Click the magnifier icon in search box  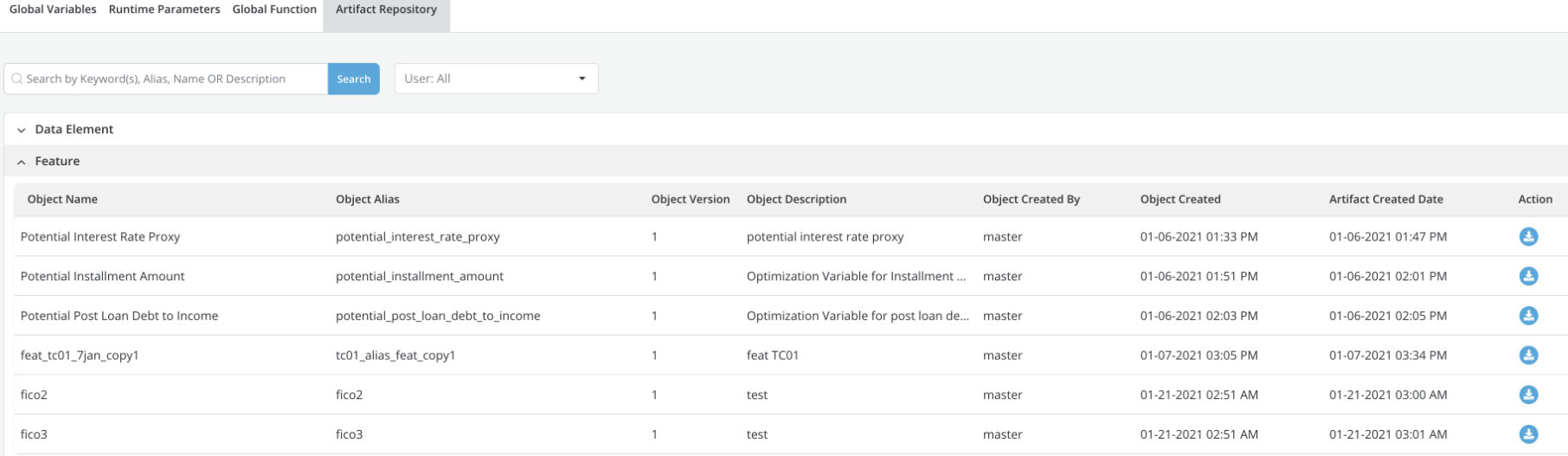point(16,79)
